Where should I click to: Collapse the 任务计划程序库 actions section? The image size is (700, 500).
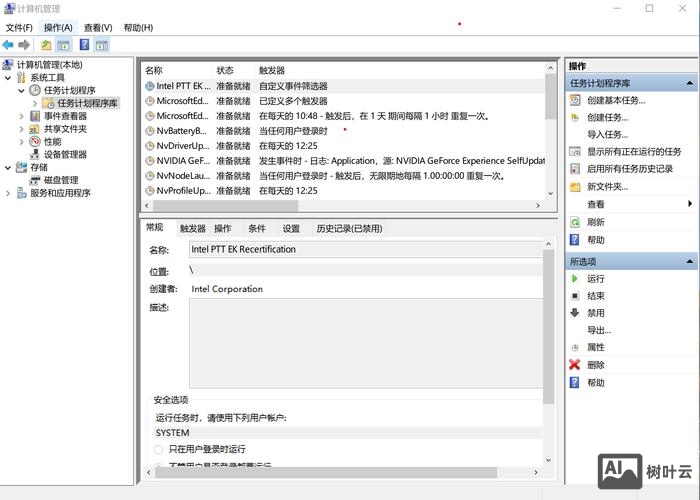690,83
